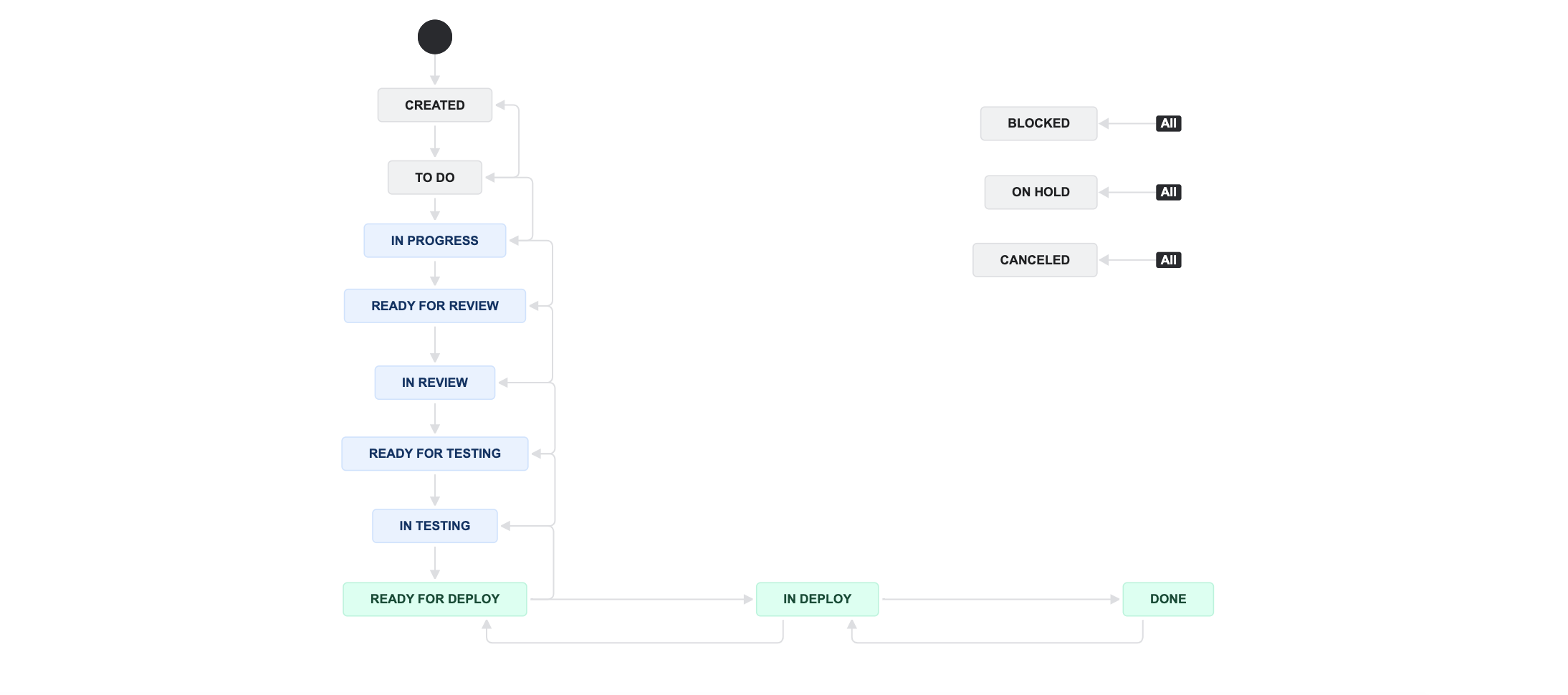Click the All badge next to BLOCKED
Image resolution: width=1568 pixels, height=695 pixels.
[x=1168, y=124]
